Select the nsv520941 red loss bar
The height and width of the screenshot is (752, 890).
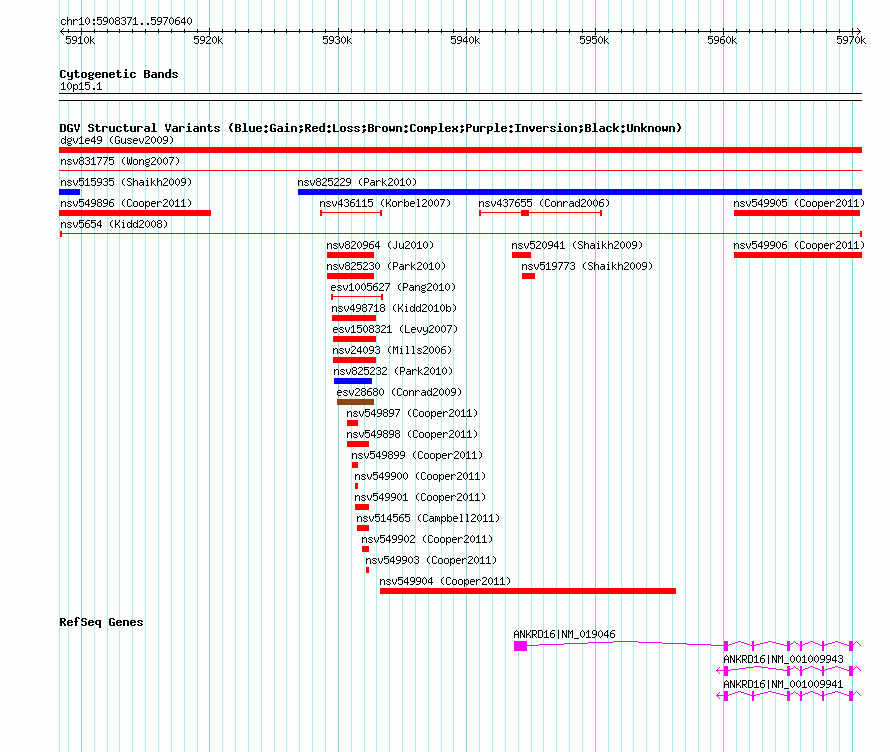[521, 255]
